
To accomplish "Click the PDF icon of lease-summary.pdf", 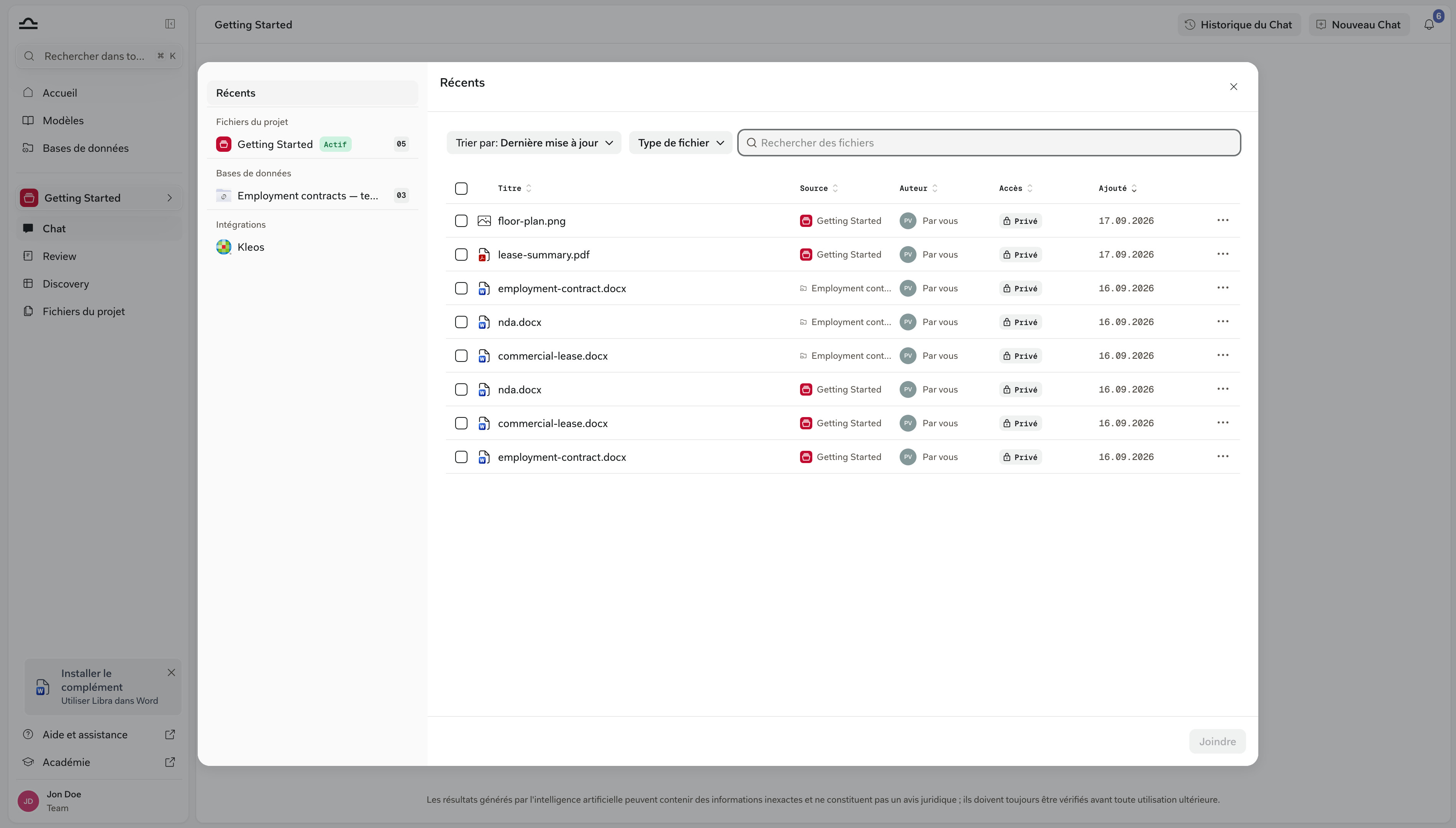I will click(484, 255).
